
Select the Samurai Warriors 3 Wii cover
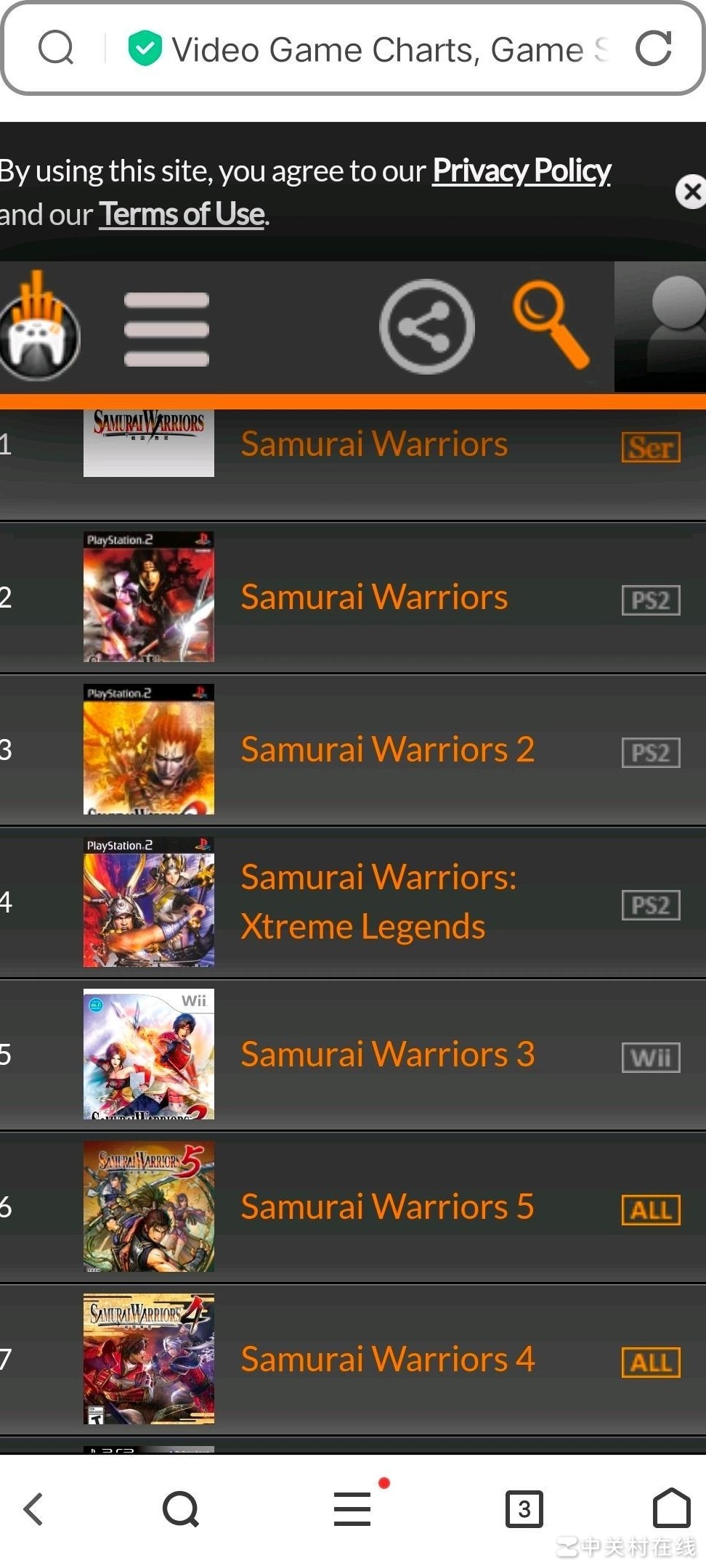click(x=149, y=1054)
